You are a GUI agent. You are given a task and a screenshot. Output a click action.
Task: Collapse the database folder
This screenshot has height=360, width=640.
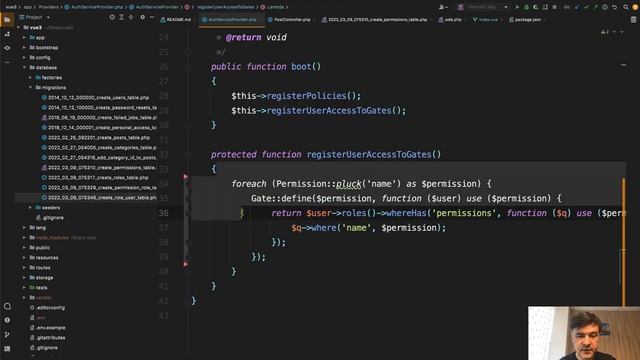tap(24, 67)
